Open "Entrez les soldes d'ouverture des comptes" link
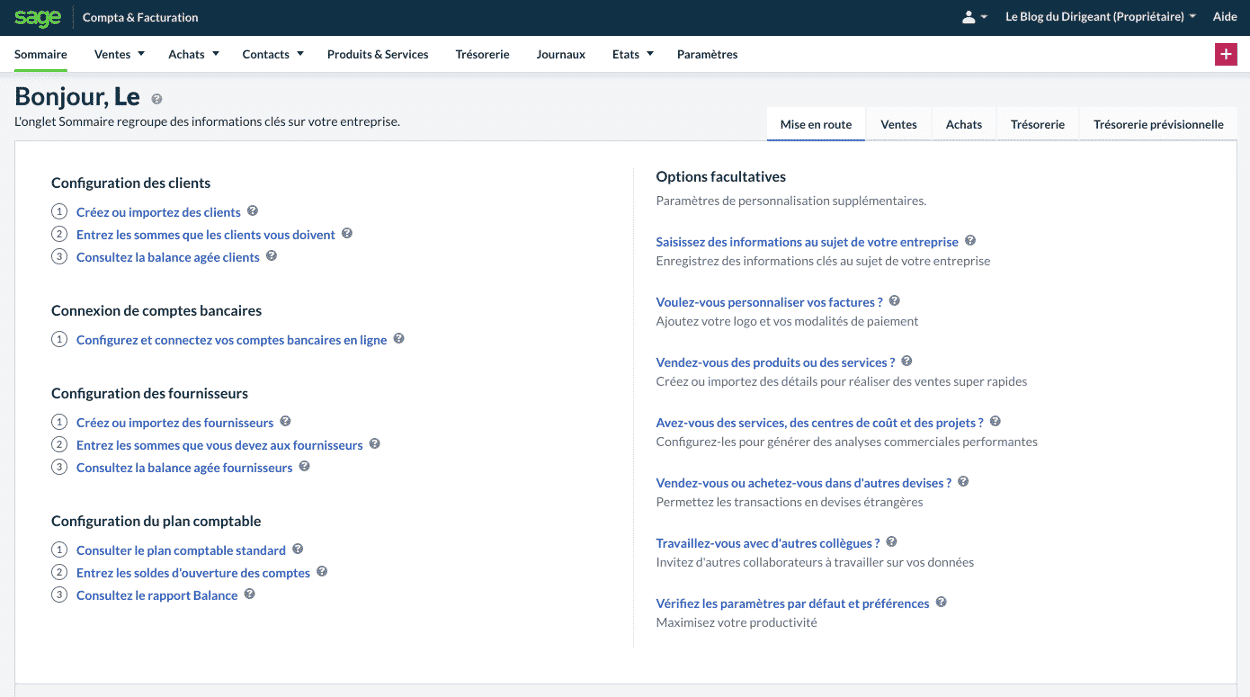 [194, 572]
